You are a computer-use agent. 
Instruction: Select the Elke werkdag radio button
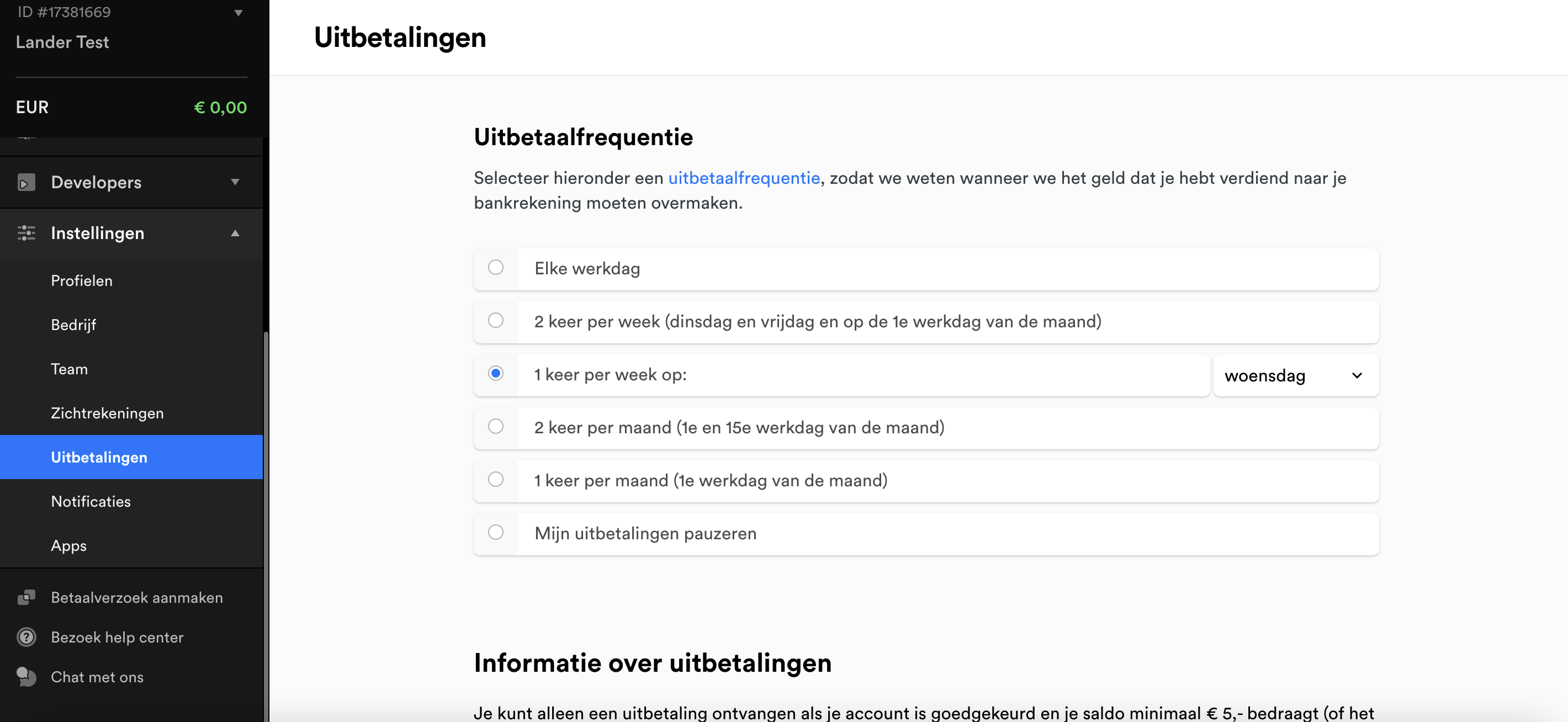(495, 267)
